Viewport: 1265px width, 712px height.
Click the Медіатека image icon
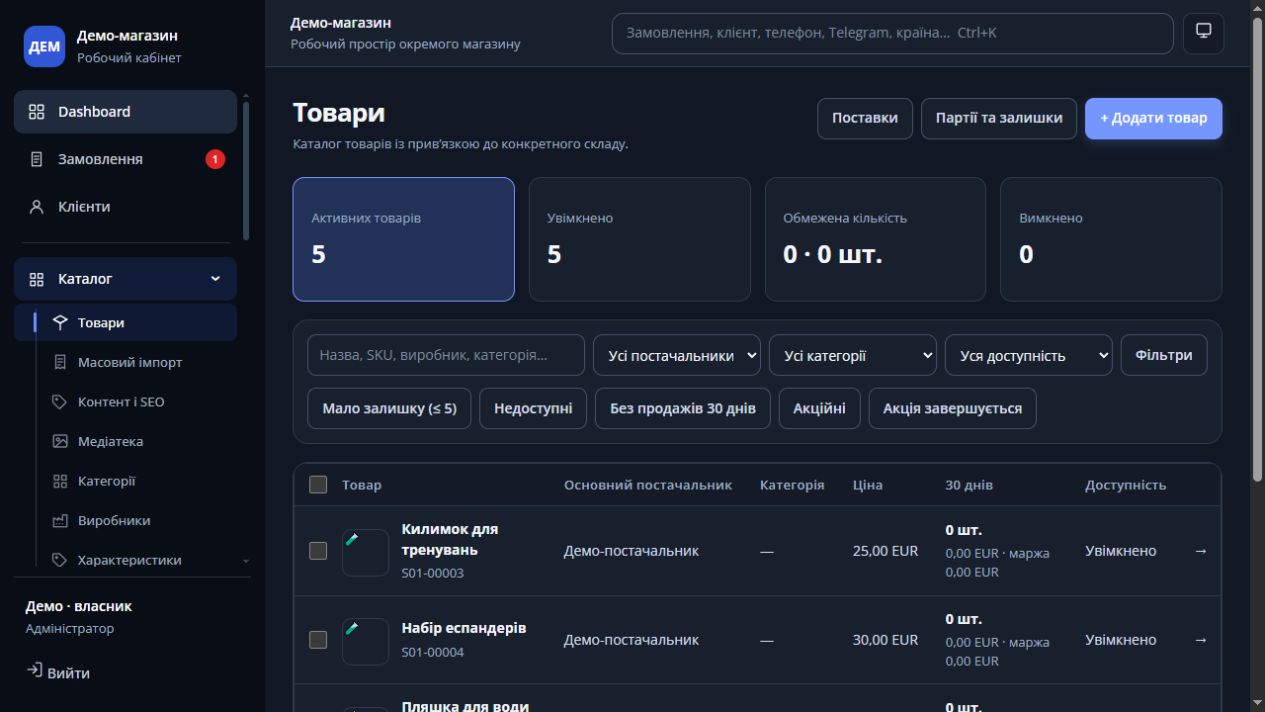pyautogui.click(x=60, y=441)
